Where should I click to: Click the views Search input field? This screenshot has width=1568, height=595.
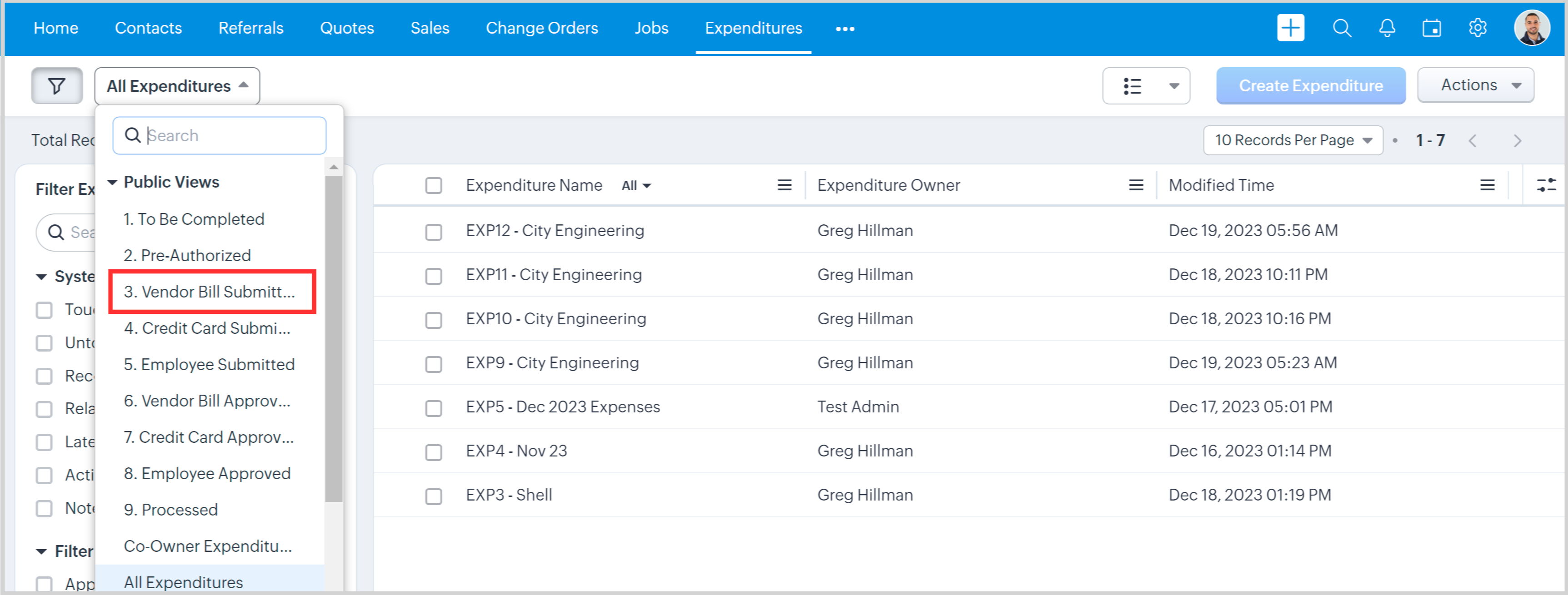[231, 135]
